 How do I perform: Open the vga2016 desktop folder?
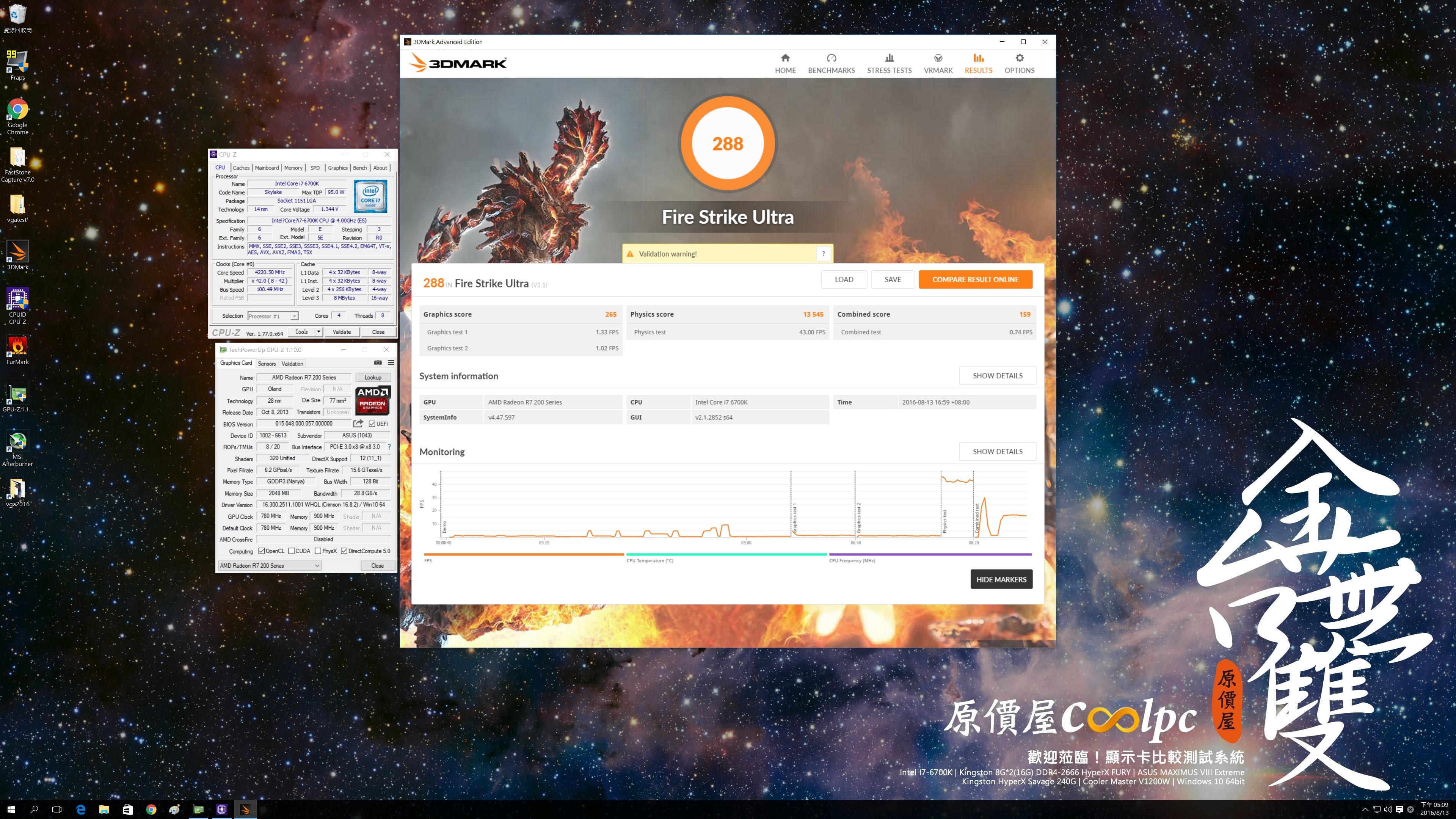tap(17, 493)
